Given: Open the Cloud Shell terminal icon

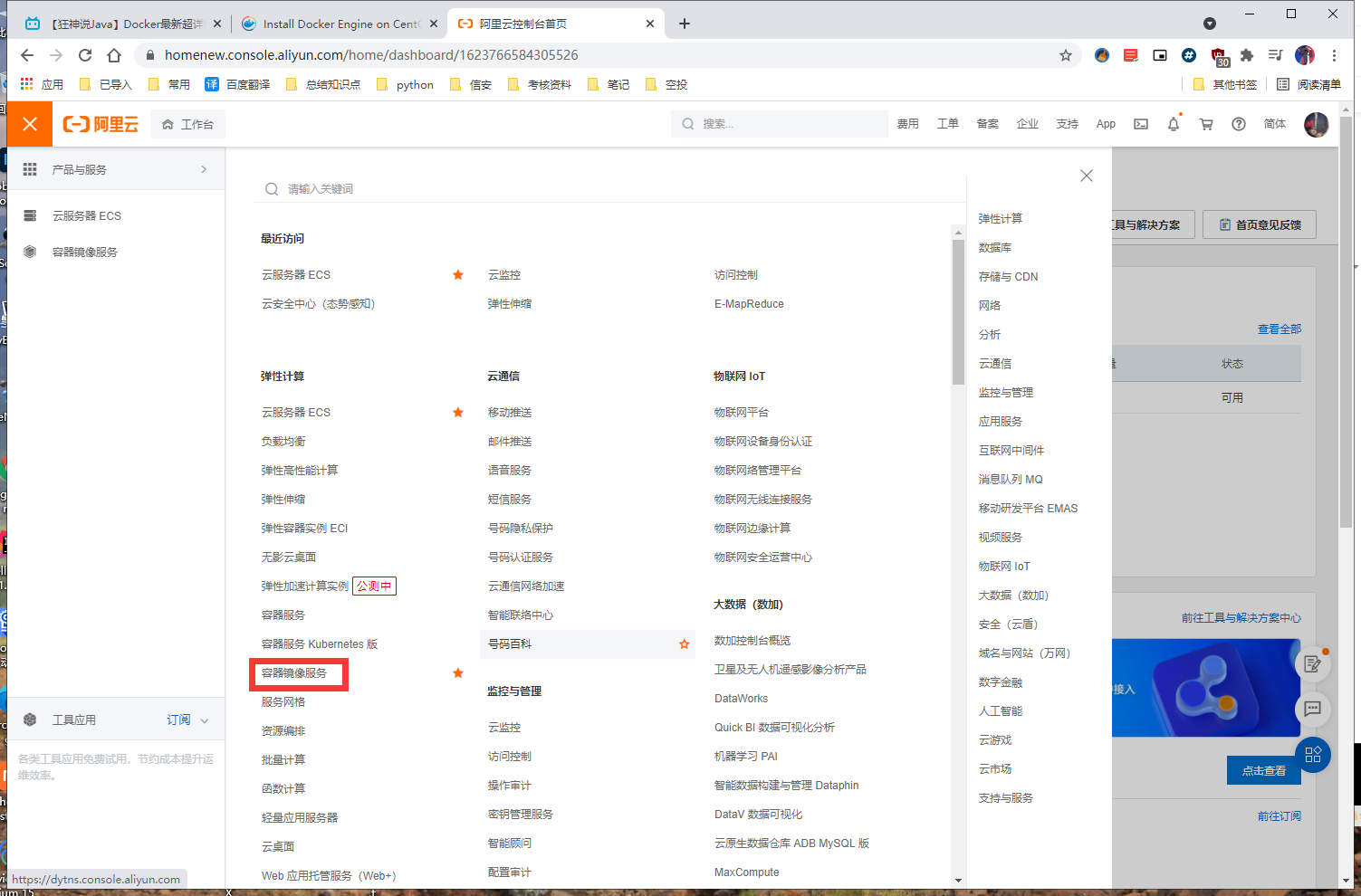Looking at the screenshot, I should click(1141, 124).
